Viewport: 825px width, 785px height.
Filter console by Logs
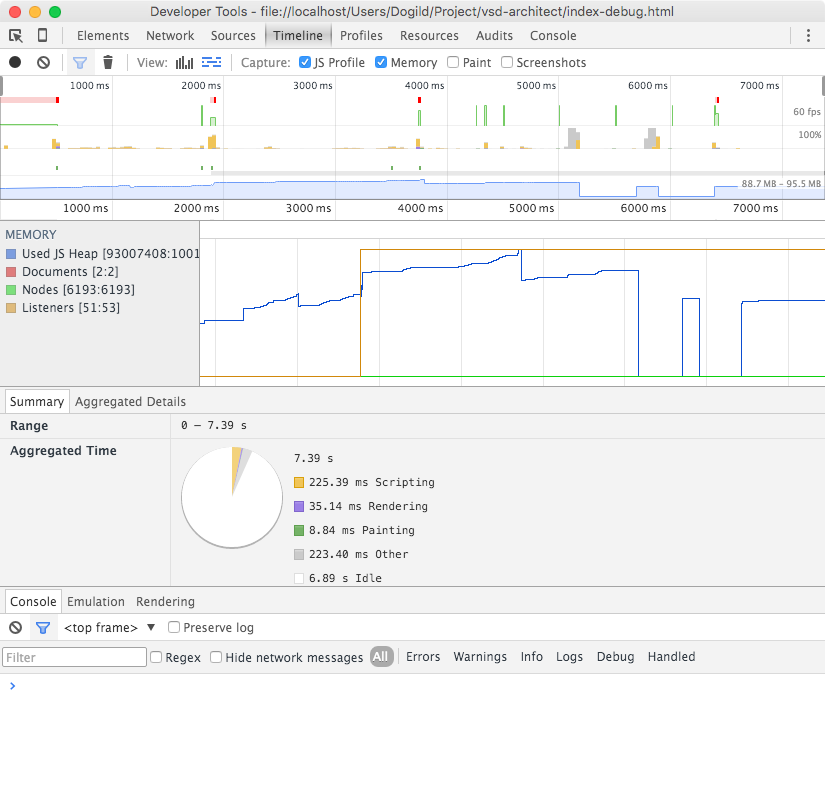[569, 657]
